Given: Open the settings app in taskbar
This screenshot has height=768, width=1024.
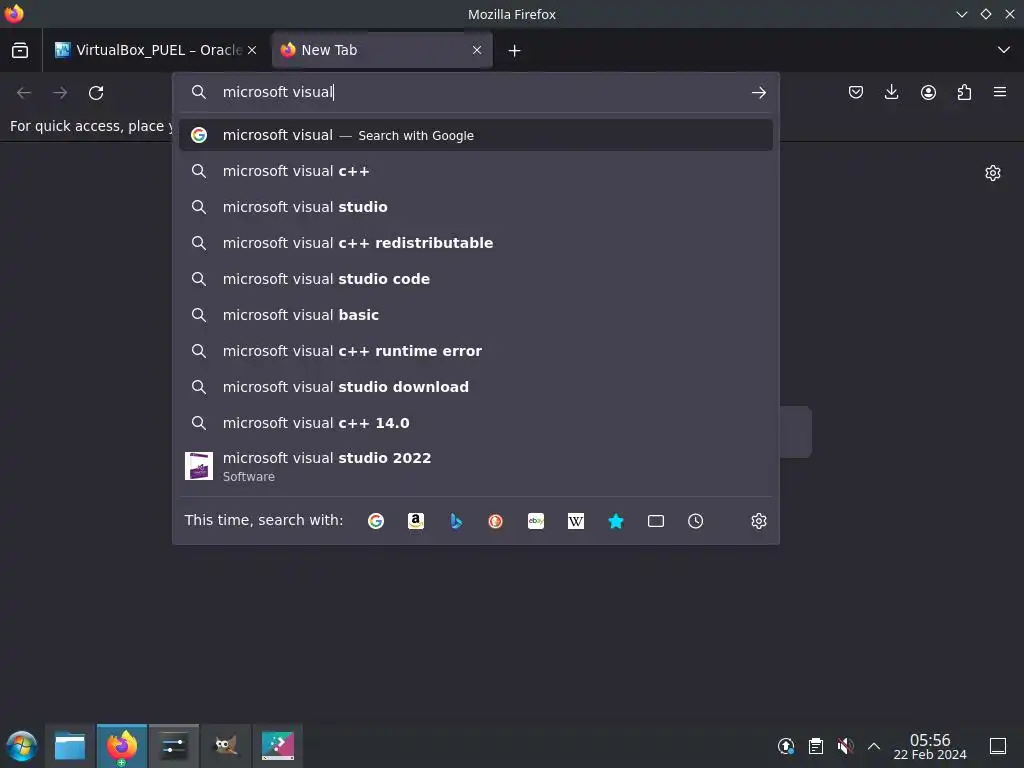Looking at the screenshot, I should (174, 746).
